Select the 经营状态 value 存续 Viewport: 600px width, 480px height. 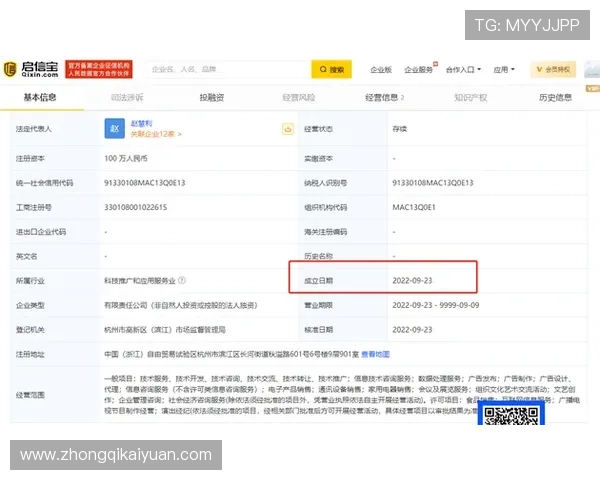click(x=399, y=129)
